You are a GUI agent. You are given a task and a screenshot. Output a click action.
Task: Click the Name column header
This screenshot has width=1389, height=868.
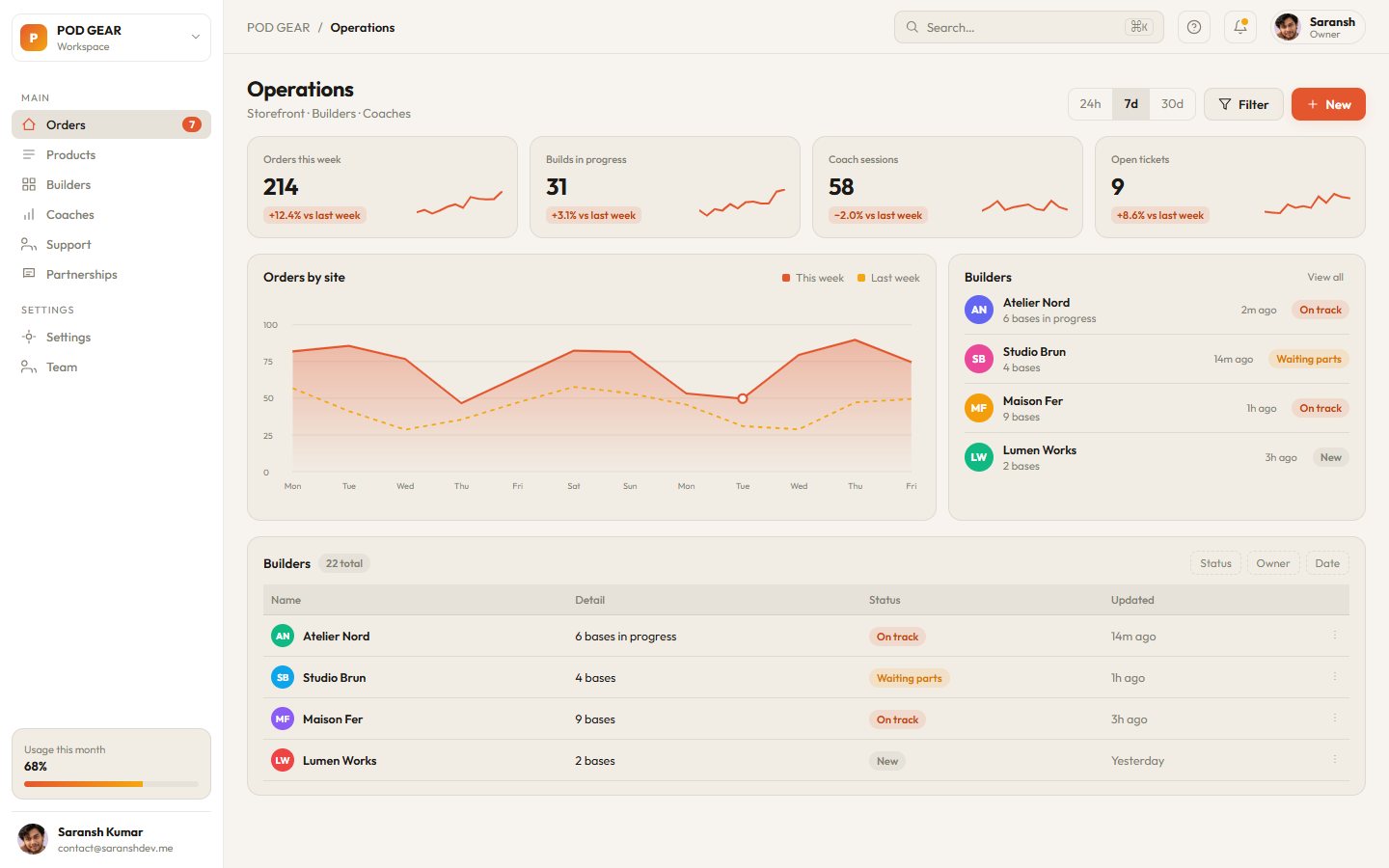pyautogui.click(x=286, y=600)
